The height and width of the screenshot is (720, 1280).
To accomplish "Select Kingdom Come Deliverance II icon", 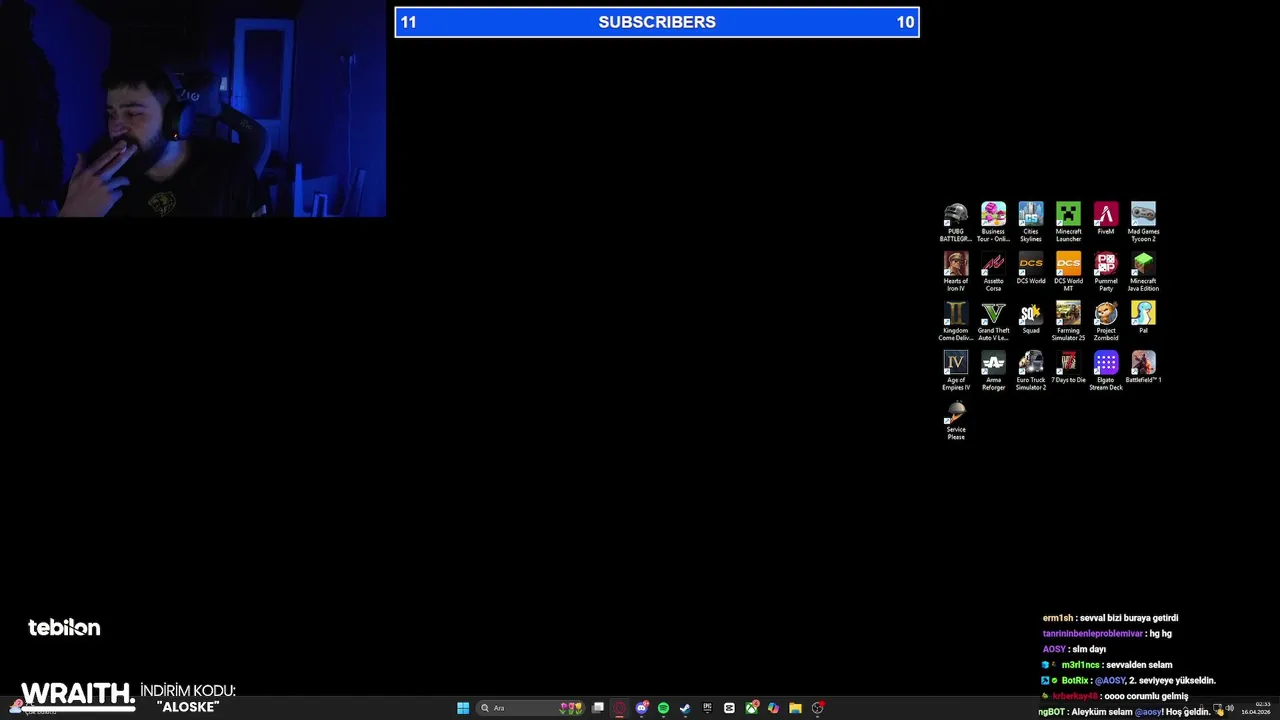I will coord(956,321).
